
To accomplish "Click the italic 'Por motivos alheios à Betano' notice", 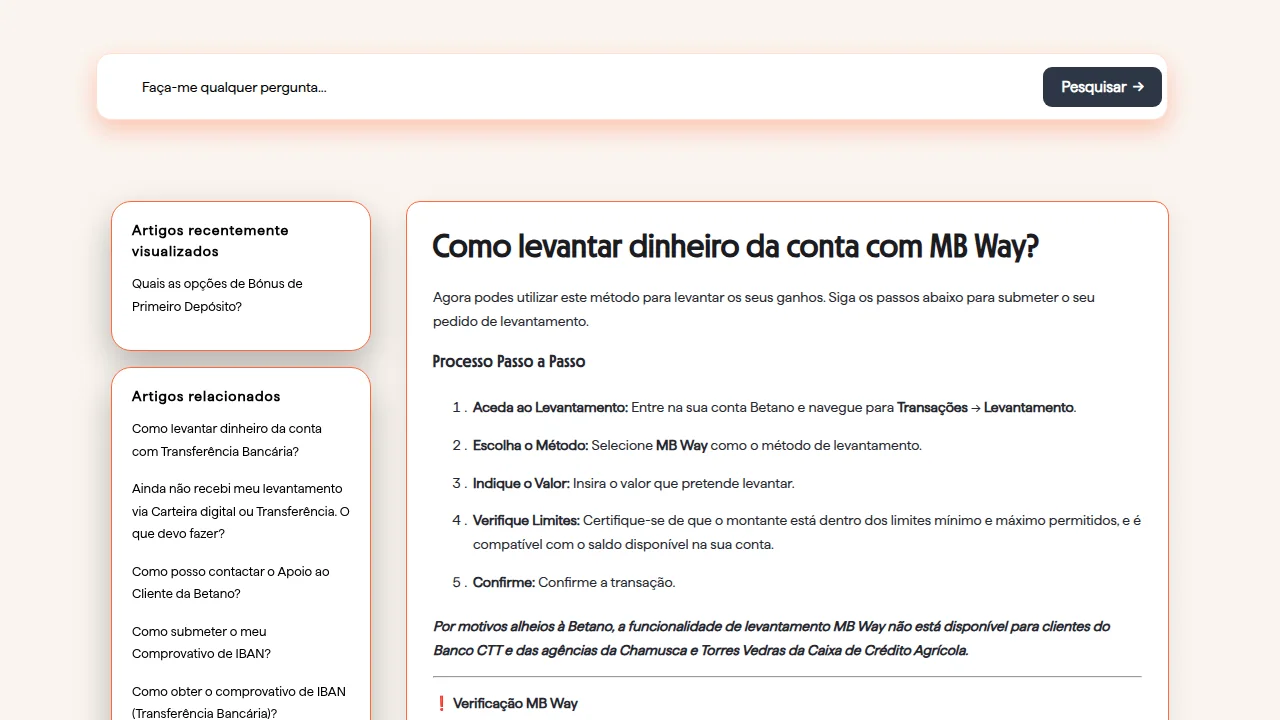I will click(x=771, y=638).
